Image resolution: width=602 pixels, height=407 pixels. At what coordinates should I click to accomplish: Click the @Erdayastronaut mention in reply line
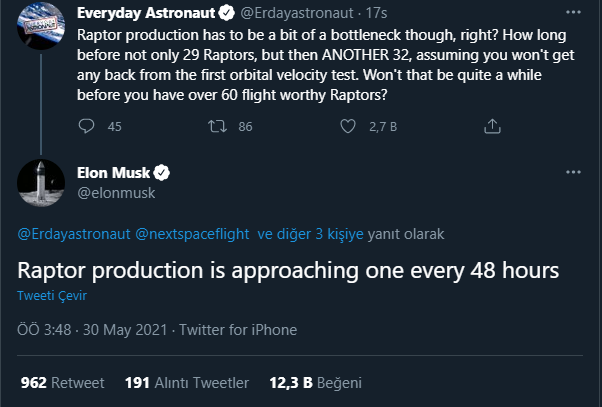[74, 234]
